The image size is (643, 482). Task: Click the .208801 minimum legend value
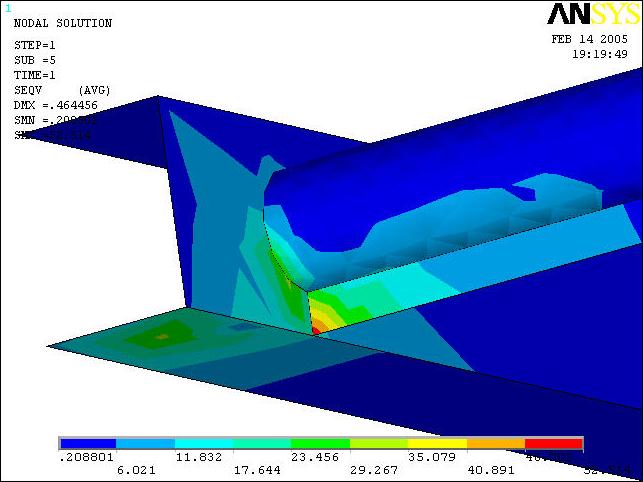tap(88, 457)
